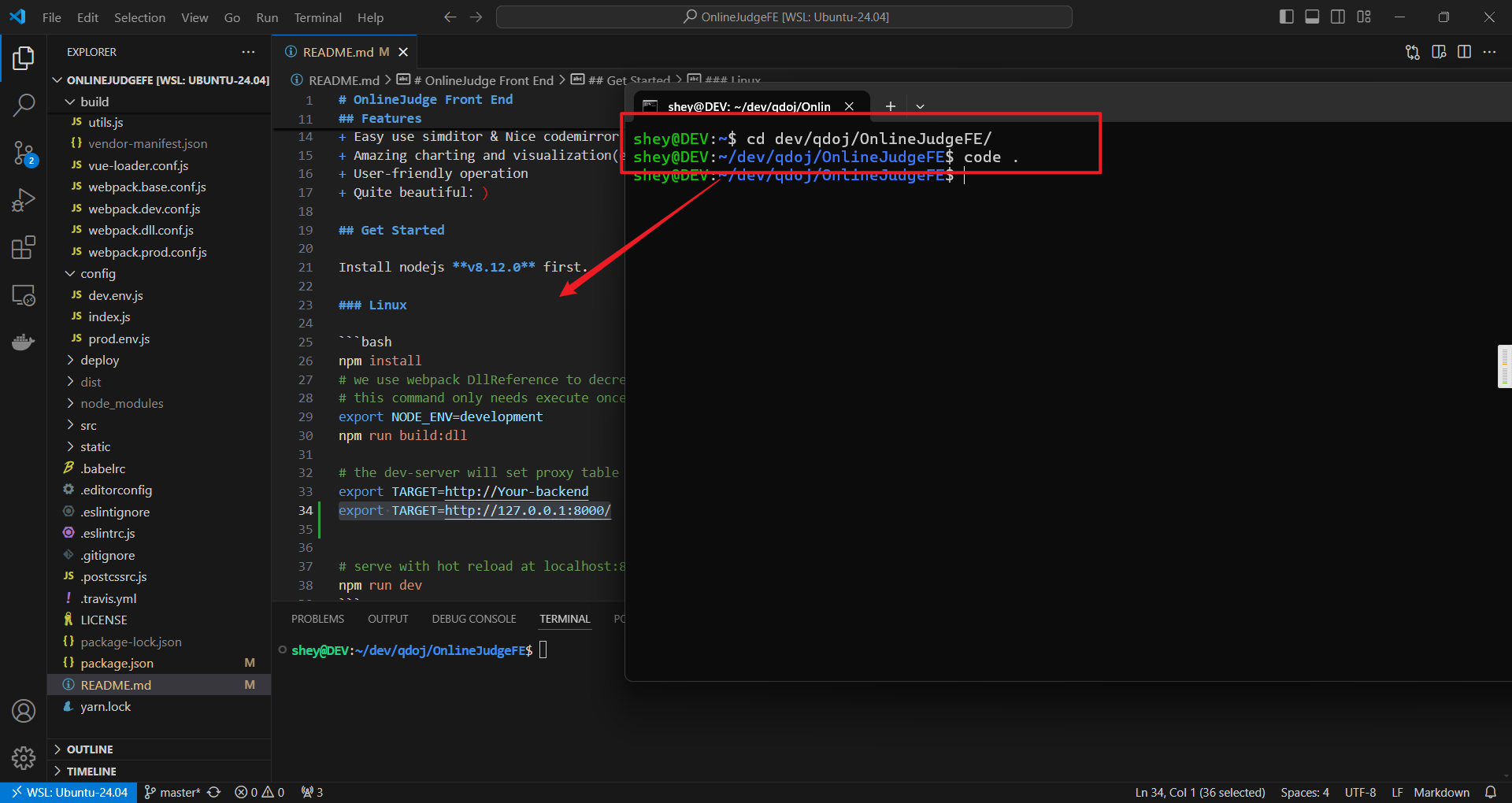Close the README.md editor tab
Image resolution: width=1512 pixels, height=803 pixels.
pos(403,52)
